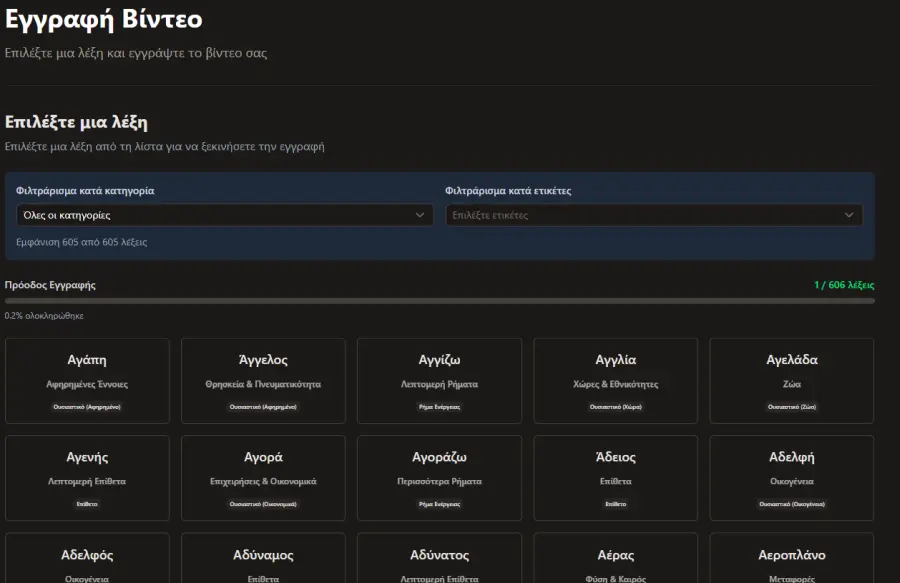Viewport: 900px width, 583px height.
Task: Click the 'Πρόοδος Εγγραφής' label
Action: point(51,285)
